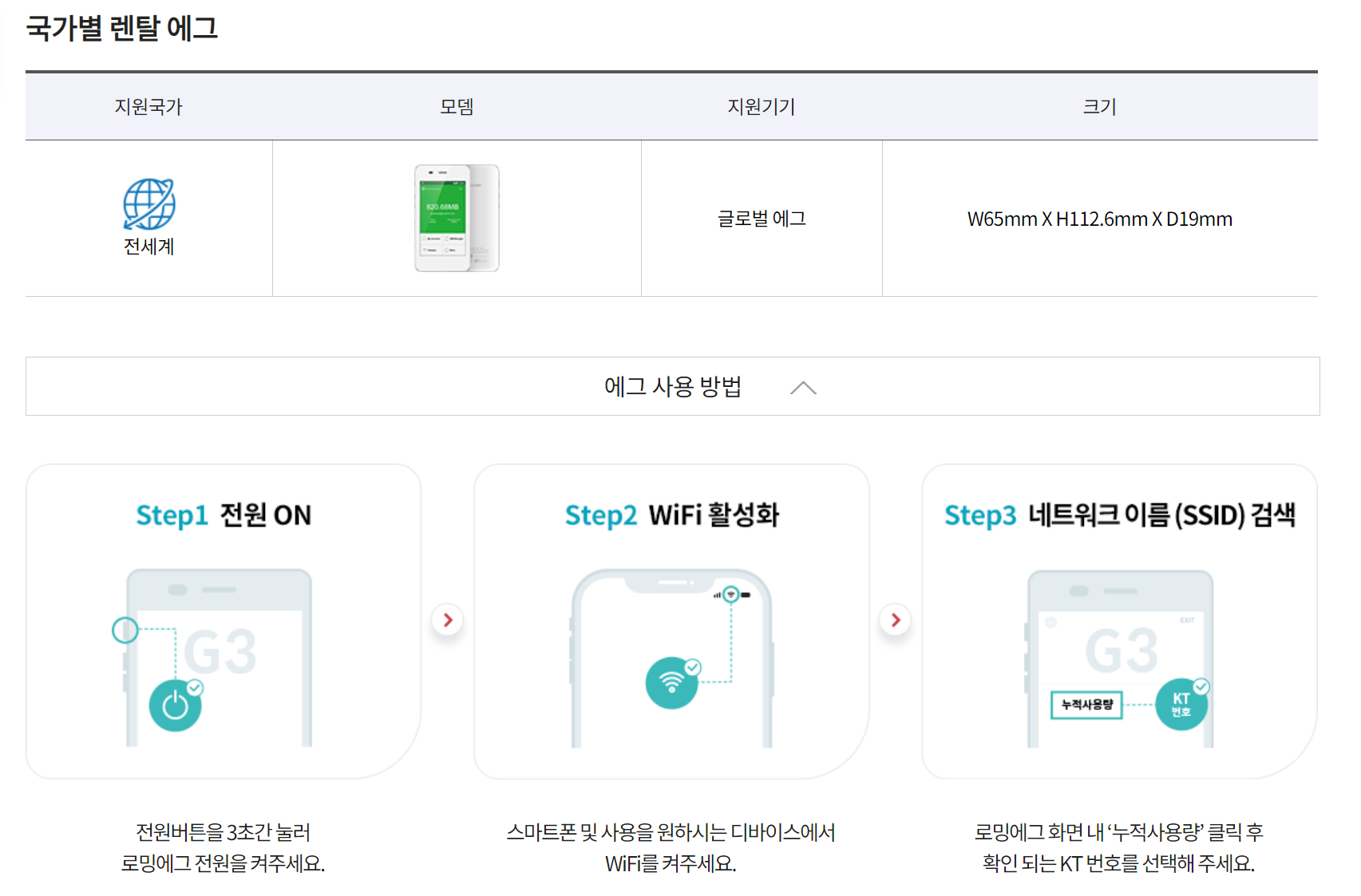Select the power button icon in Step1
The height and width of the screenshot is (896, 1361).
(x=176, y=705)
